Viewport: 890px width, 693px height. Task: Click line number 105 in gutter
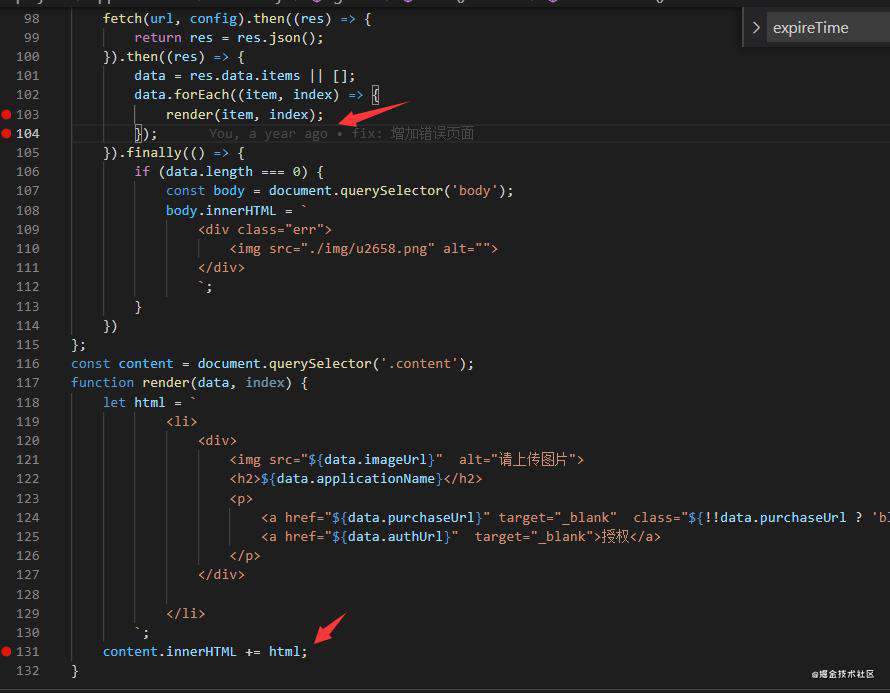tap(28, 153)
